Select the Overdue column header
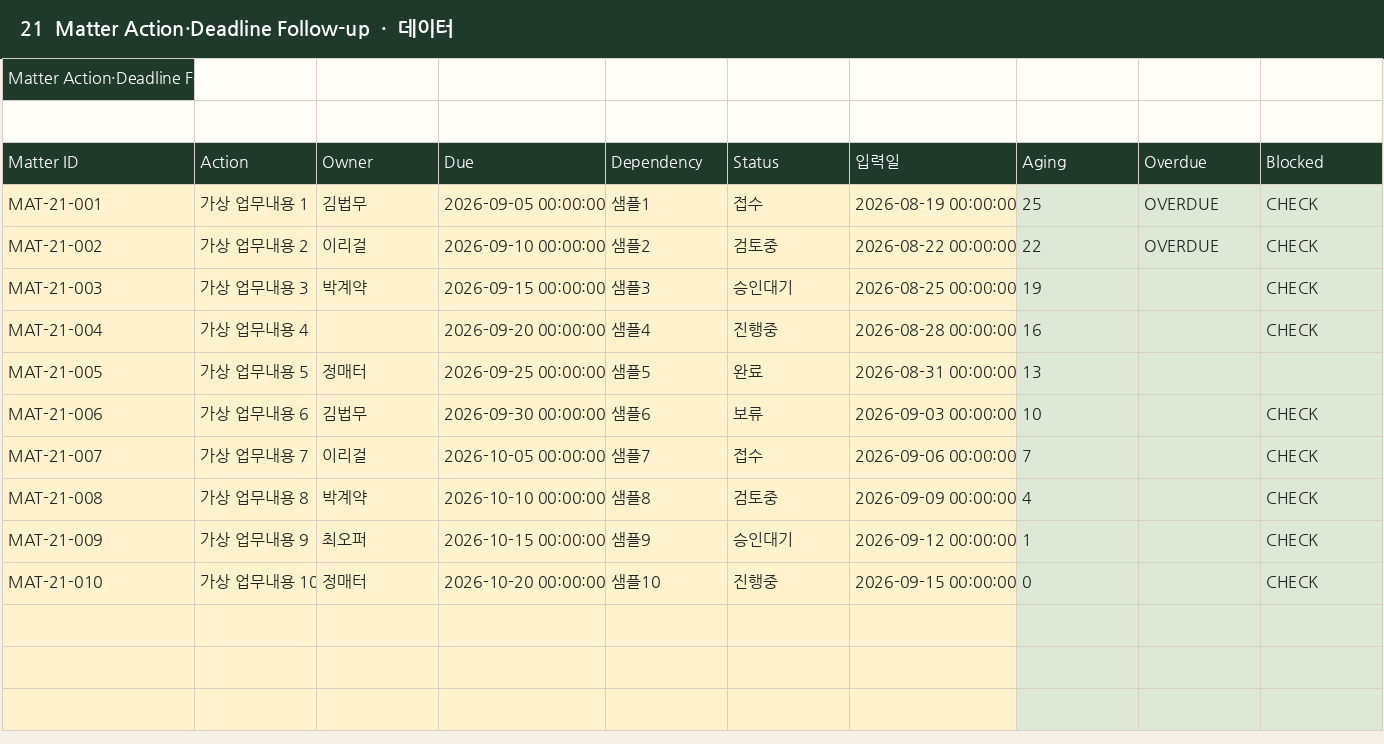Screen dimensions: 1384x744 tap(1199, 163)
